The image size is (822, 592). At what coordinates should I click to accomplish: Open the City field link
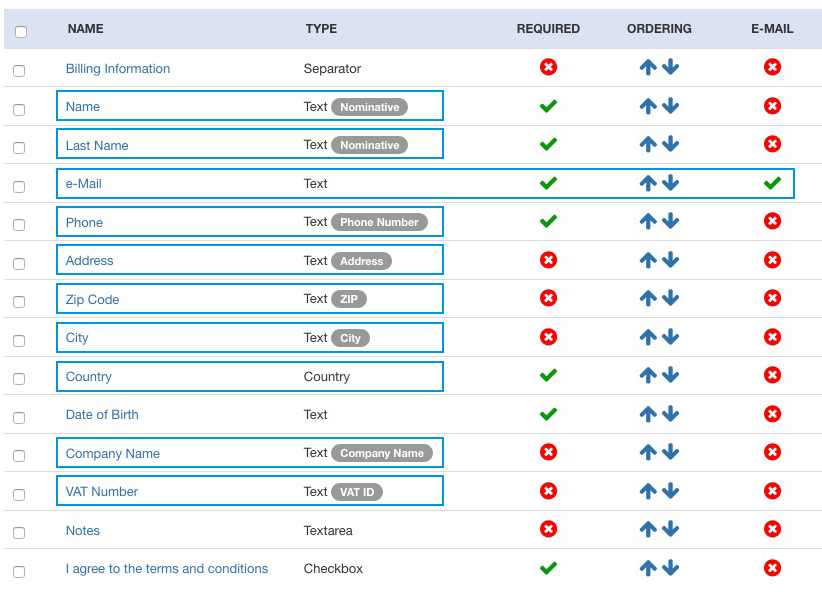click(77, 337)
